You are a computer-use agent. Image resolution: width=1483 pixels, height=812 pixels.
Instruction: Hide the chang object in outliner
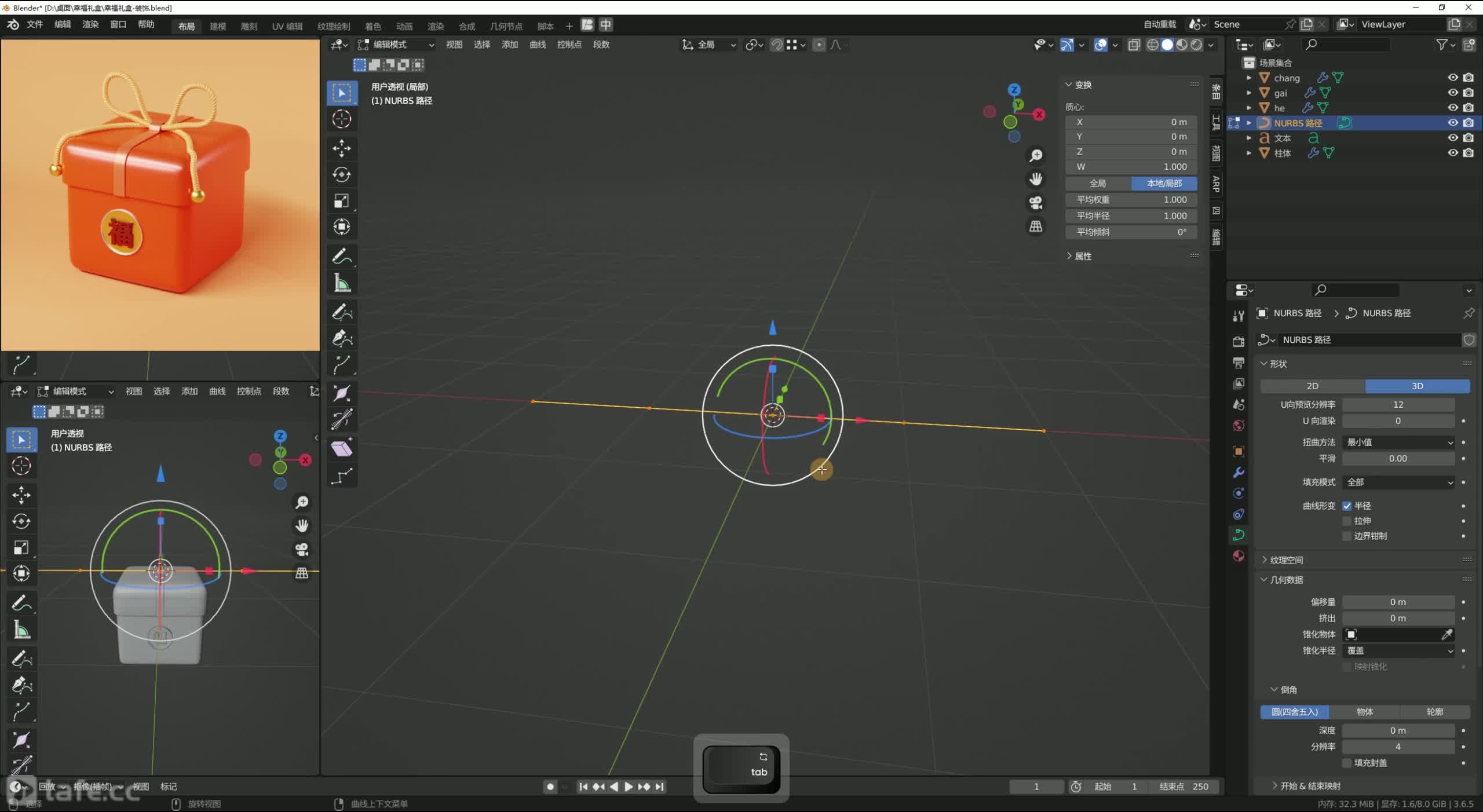(1453, 78)
